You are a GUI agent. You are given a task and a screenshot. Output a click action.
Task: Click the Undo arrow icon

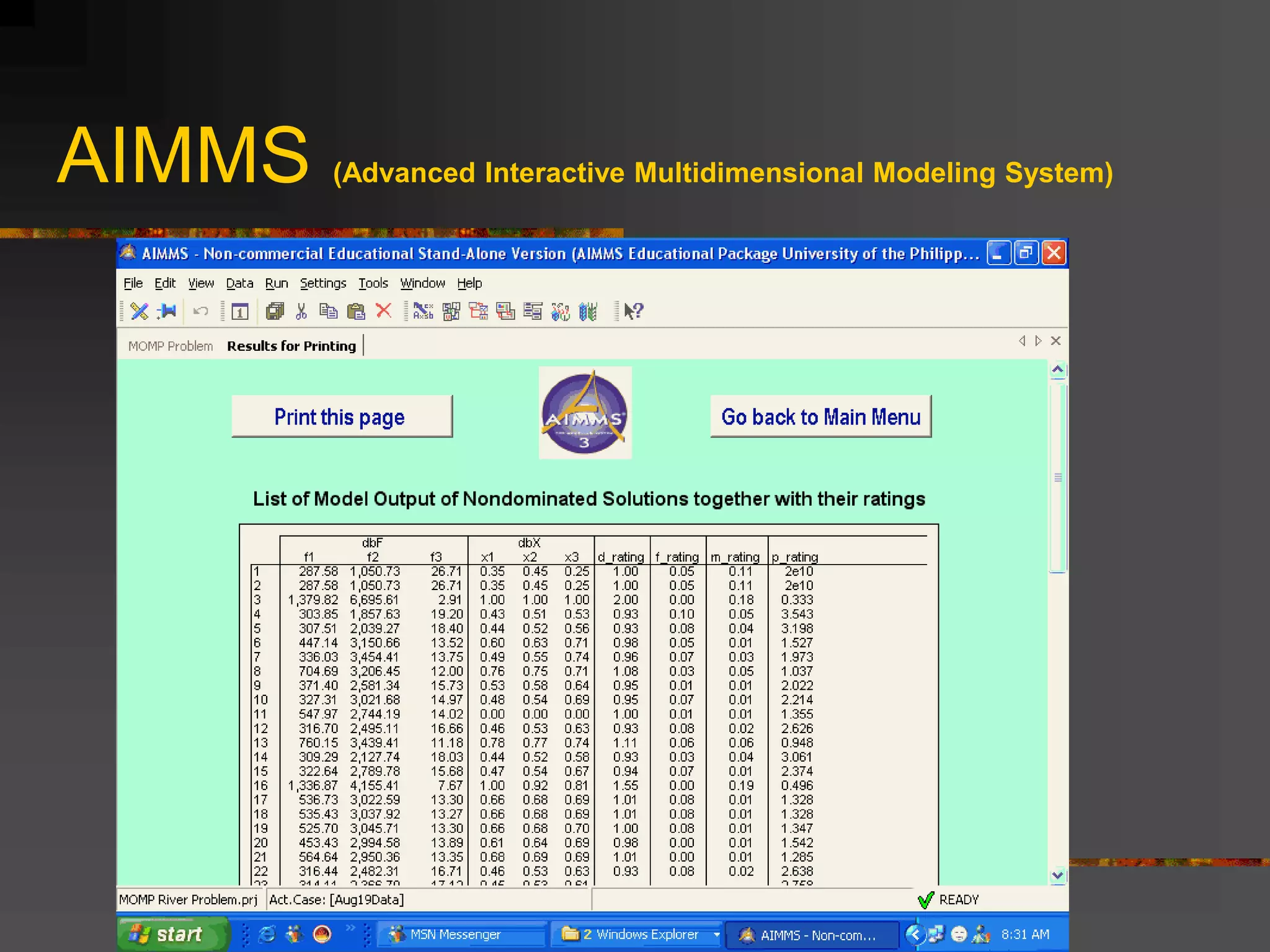(200, 311)
